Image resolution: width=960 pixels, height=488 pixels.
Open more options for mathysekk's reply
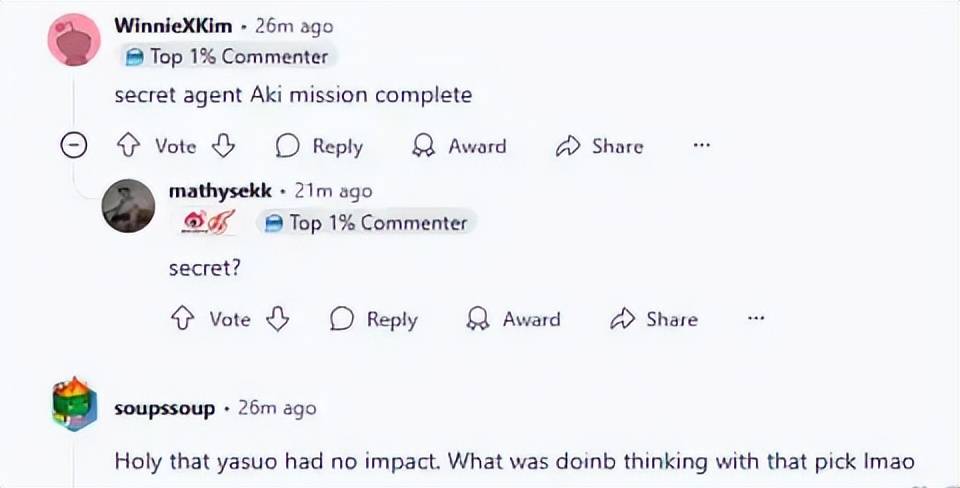click(x=756, y=319)
